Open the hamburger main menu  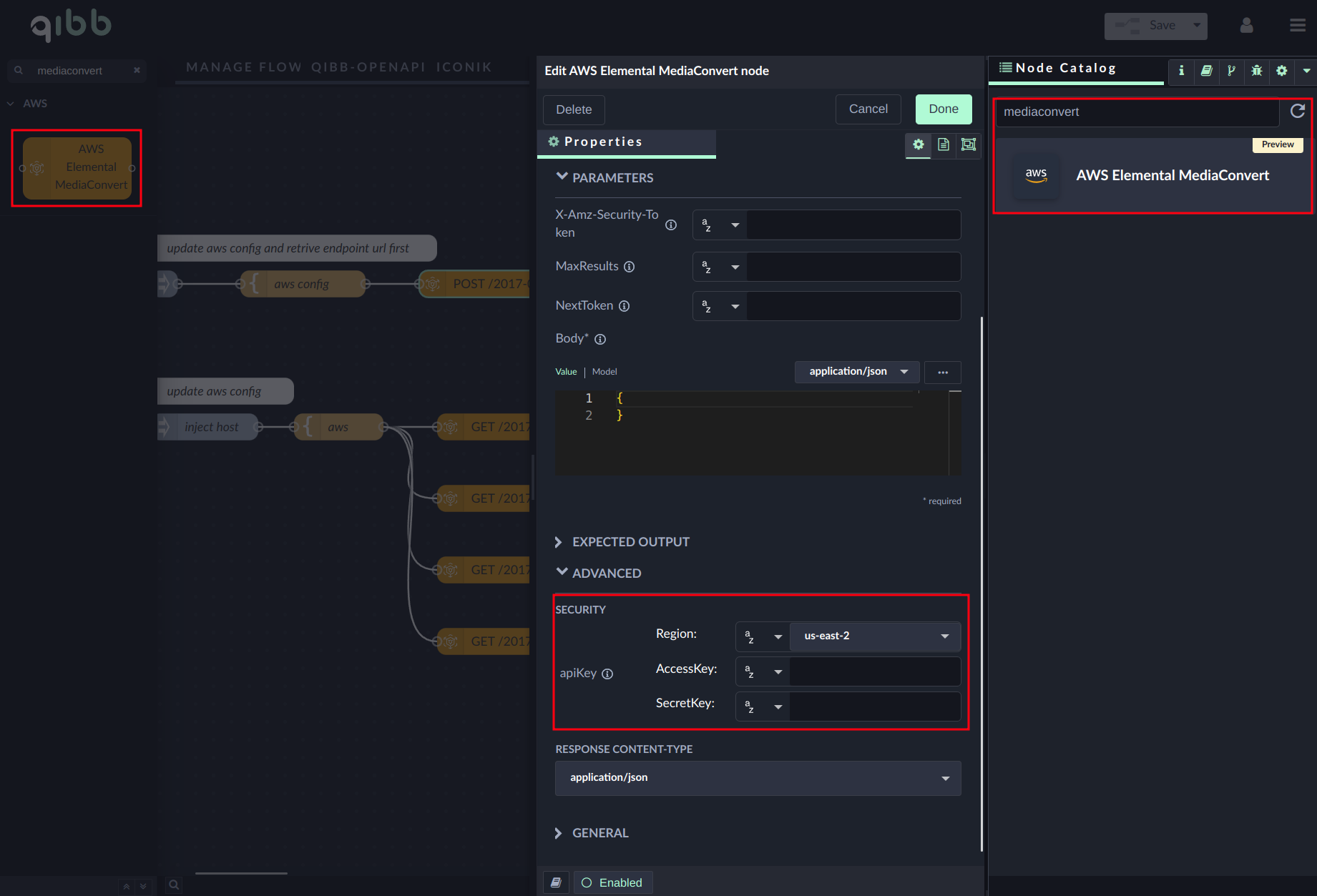point(1297,26)
